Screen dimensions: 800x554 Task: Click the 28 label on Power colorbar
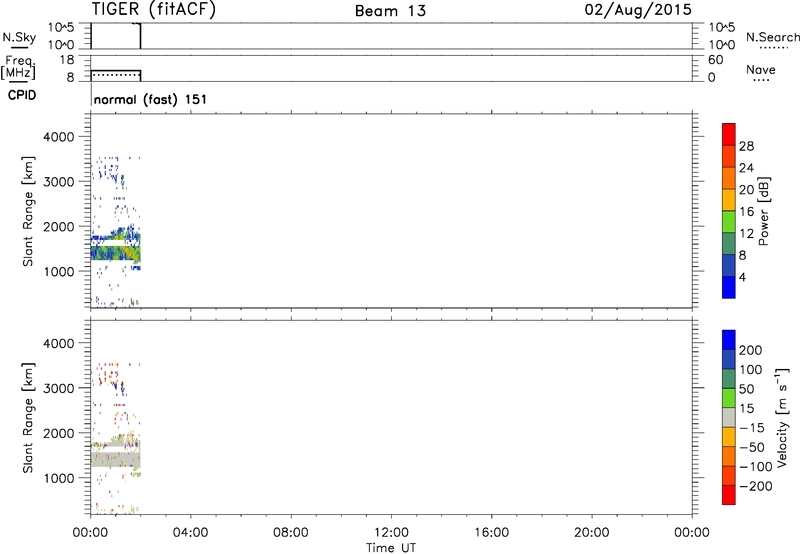click(746, 146)
